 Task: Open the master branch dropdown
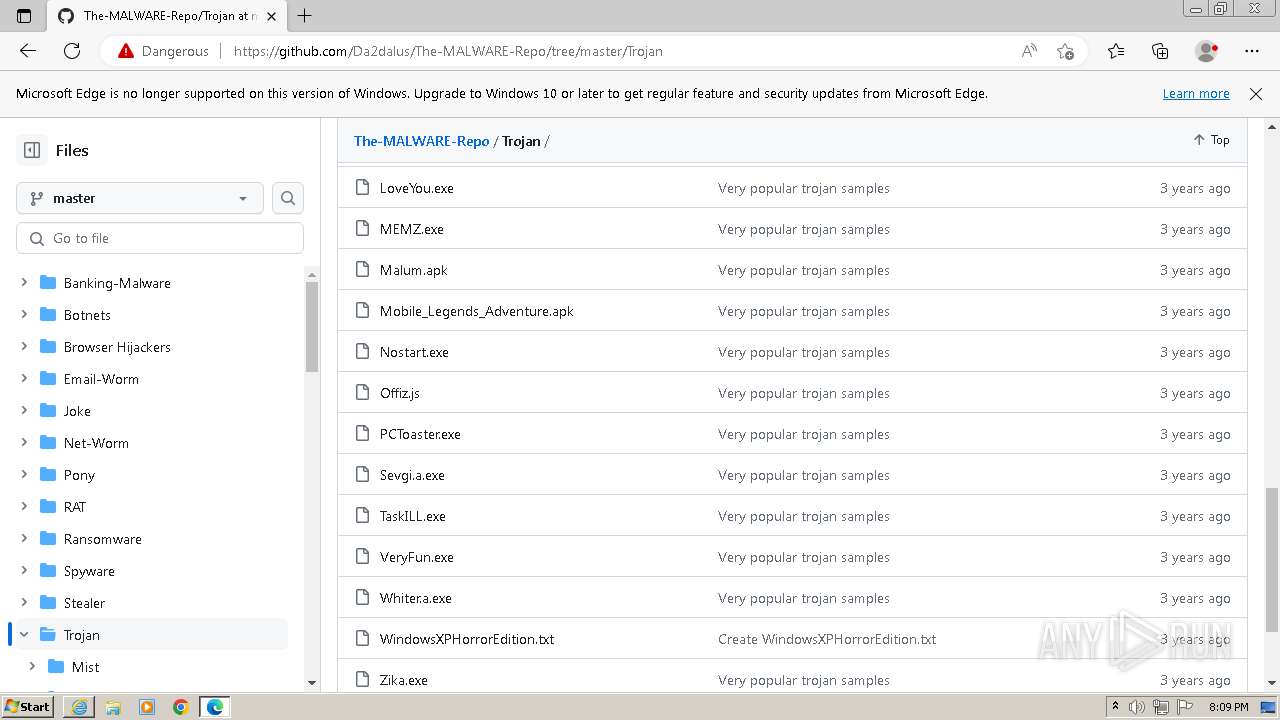click(140, 198)
